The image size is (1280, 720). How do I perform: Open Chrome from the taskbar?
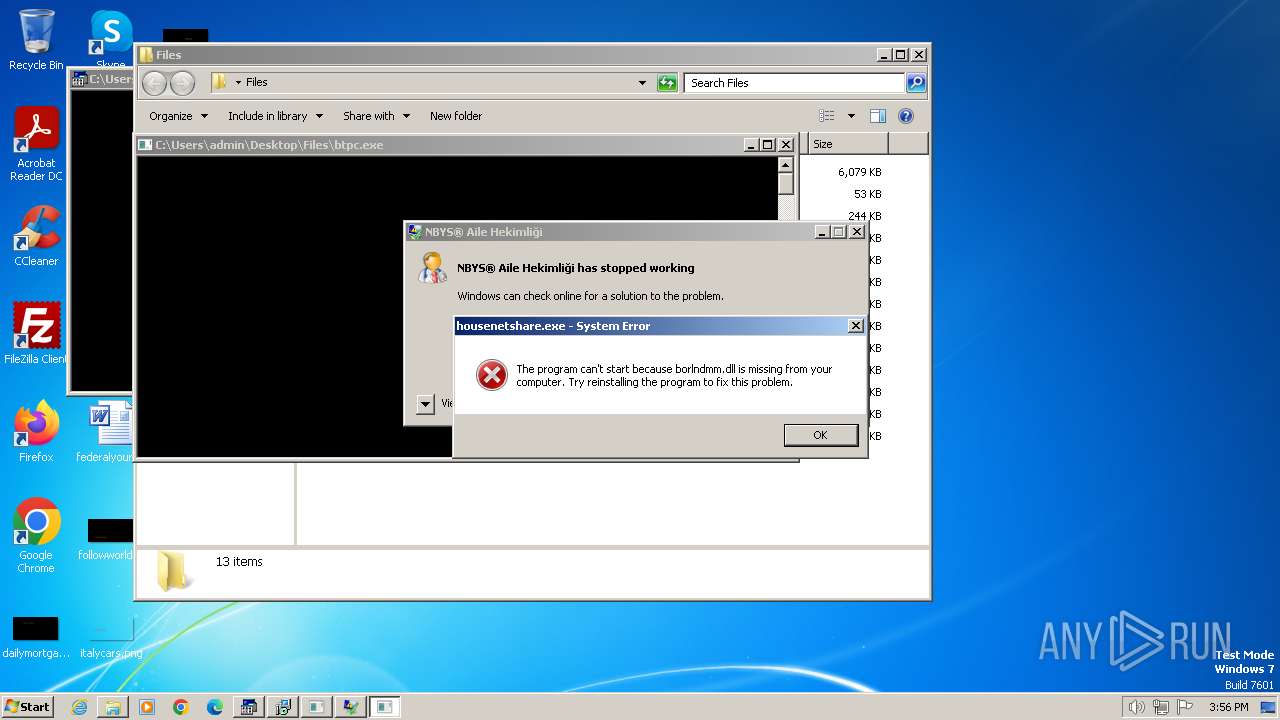[x=181, y=707]
